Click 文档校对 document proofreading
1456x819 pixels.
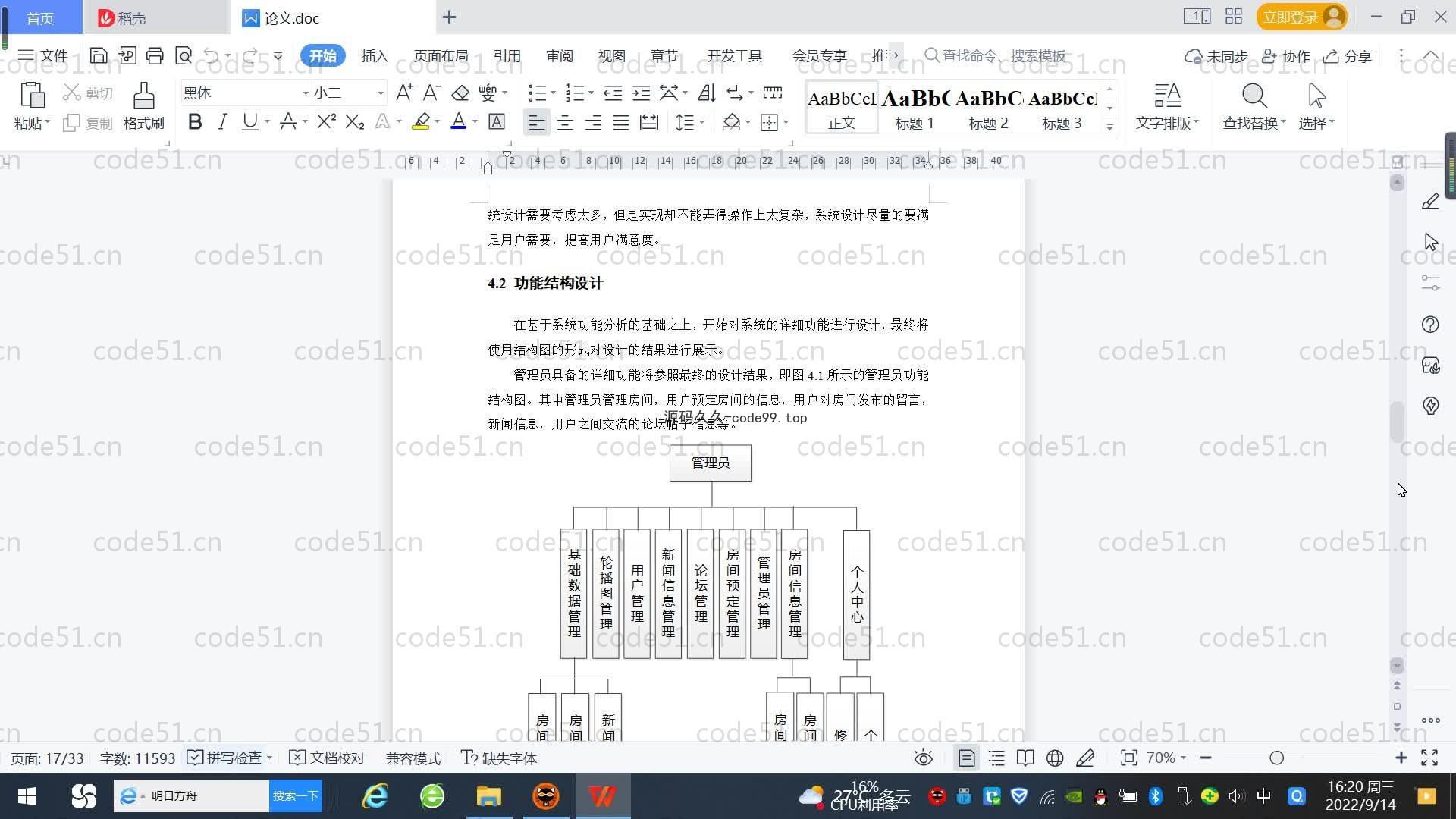pos(328,758)
